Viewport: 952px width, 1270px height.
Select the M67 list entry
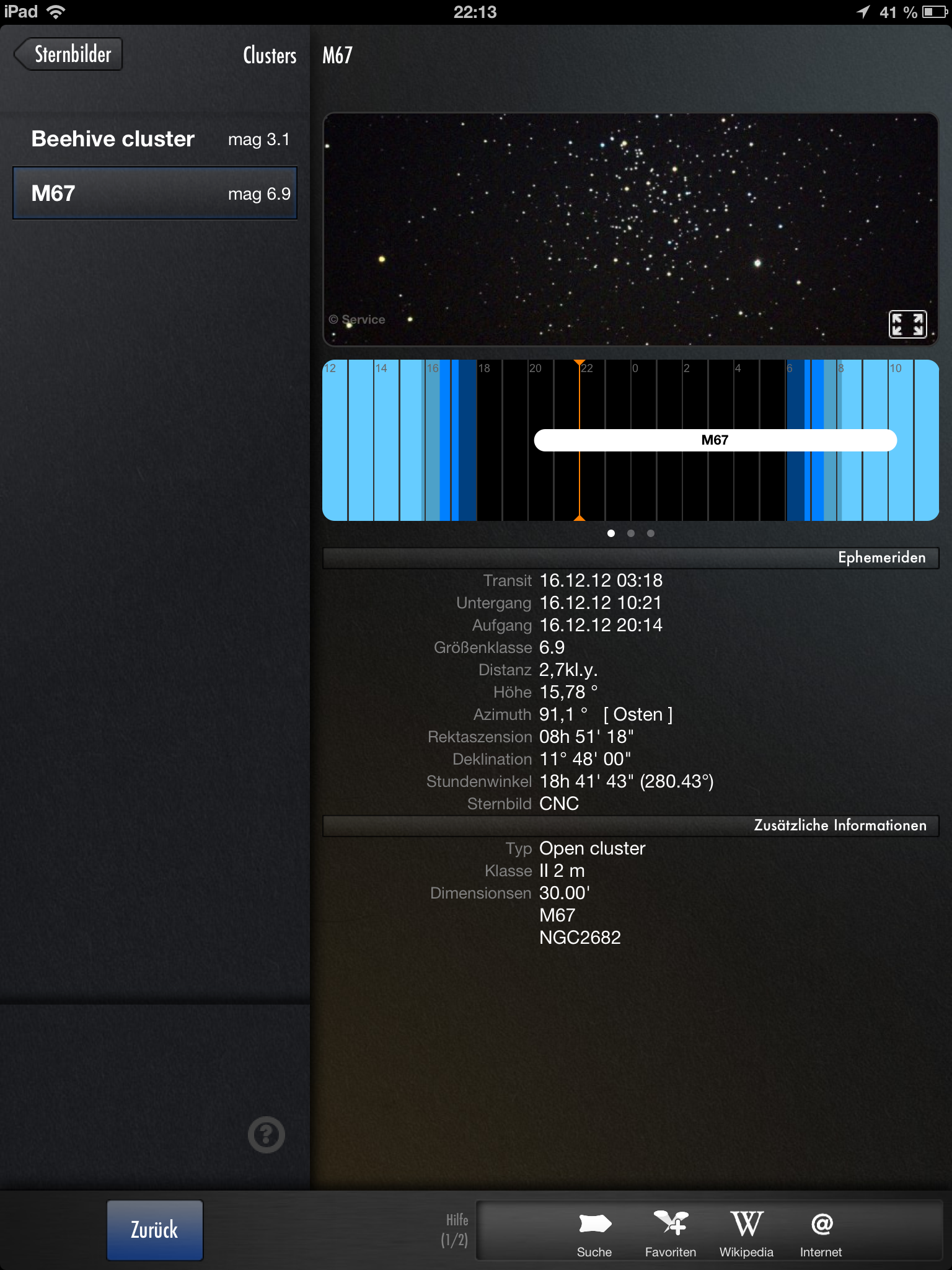tap(155, 193)
